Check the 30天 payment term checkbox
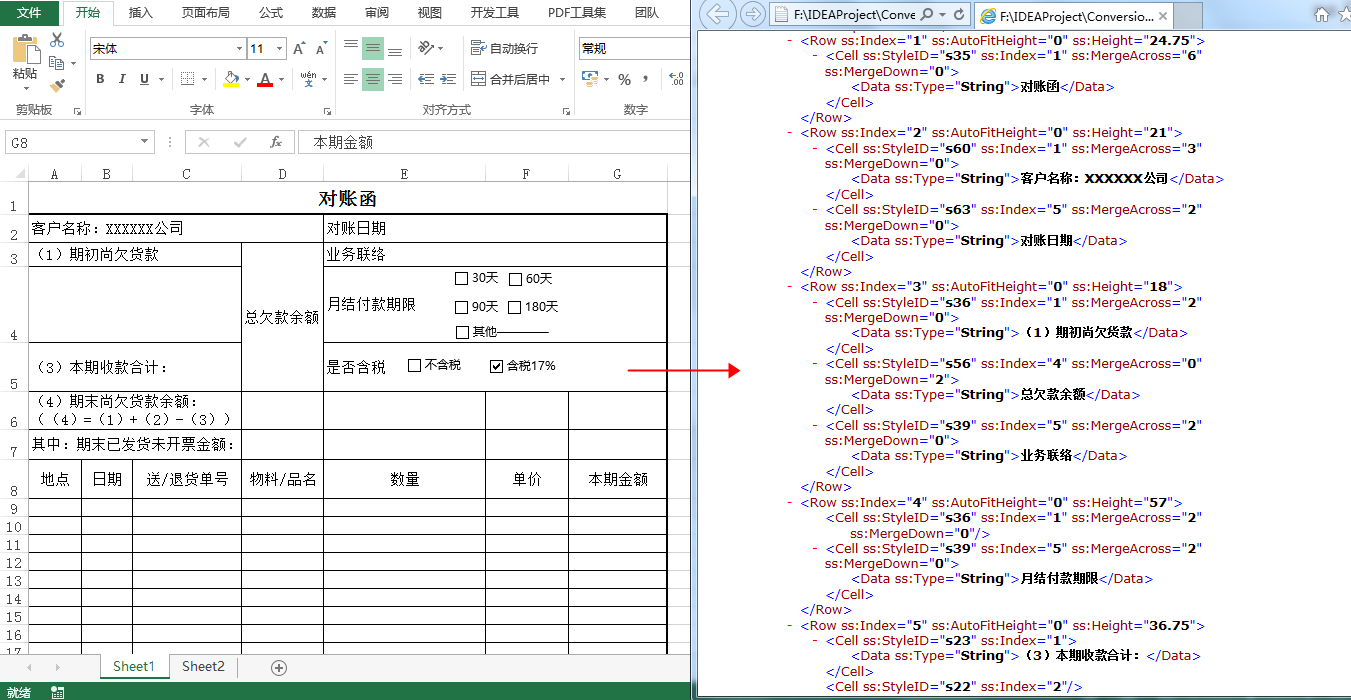The width and height of the screenshot is (1351, 700). 461,278
